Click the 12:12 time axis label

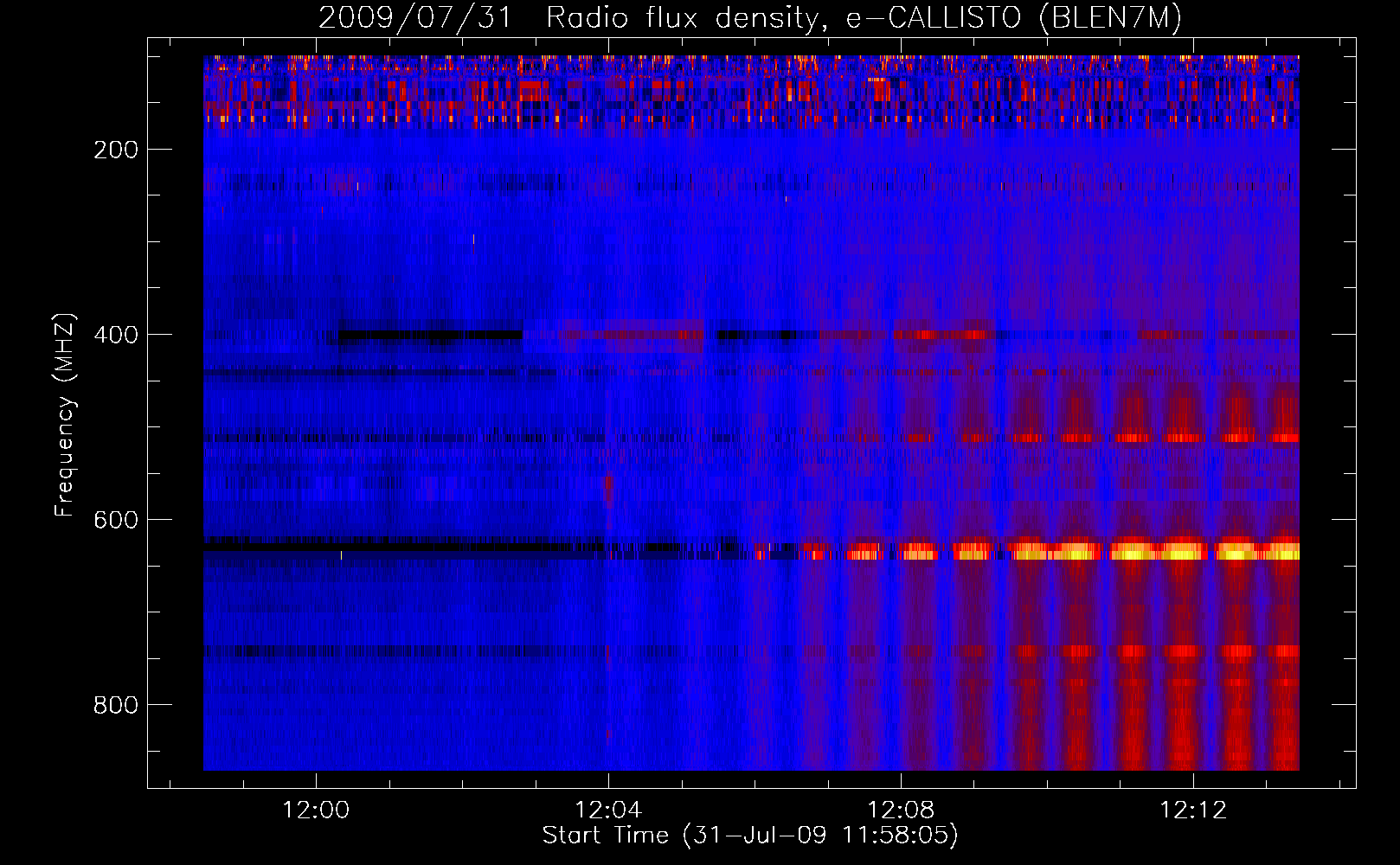point(1193,811)
